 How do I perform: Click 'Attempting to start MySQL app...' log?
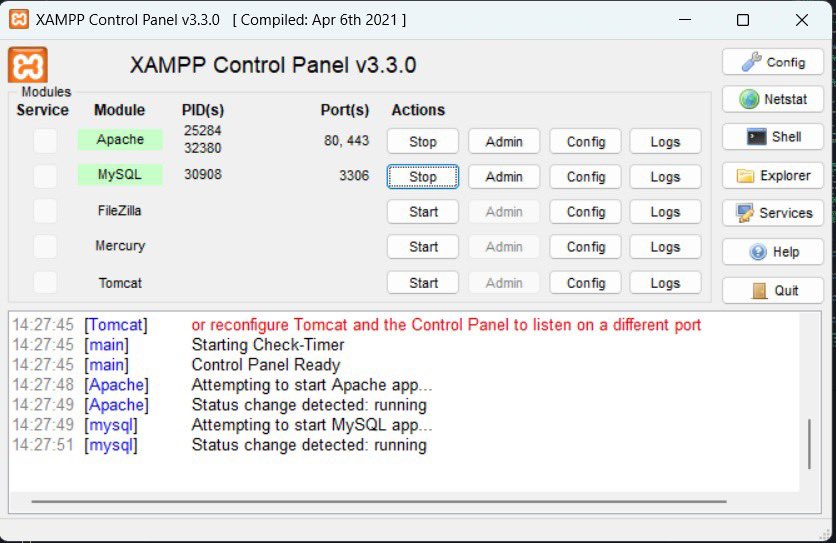click(312, 425)
